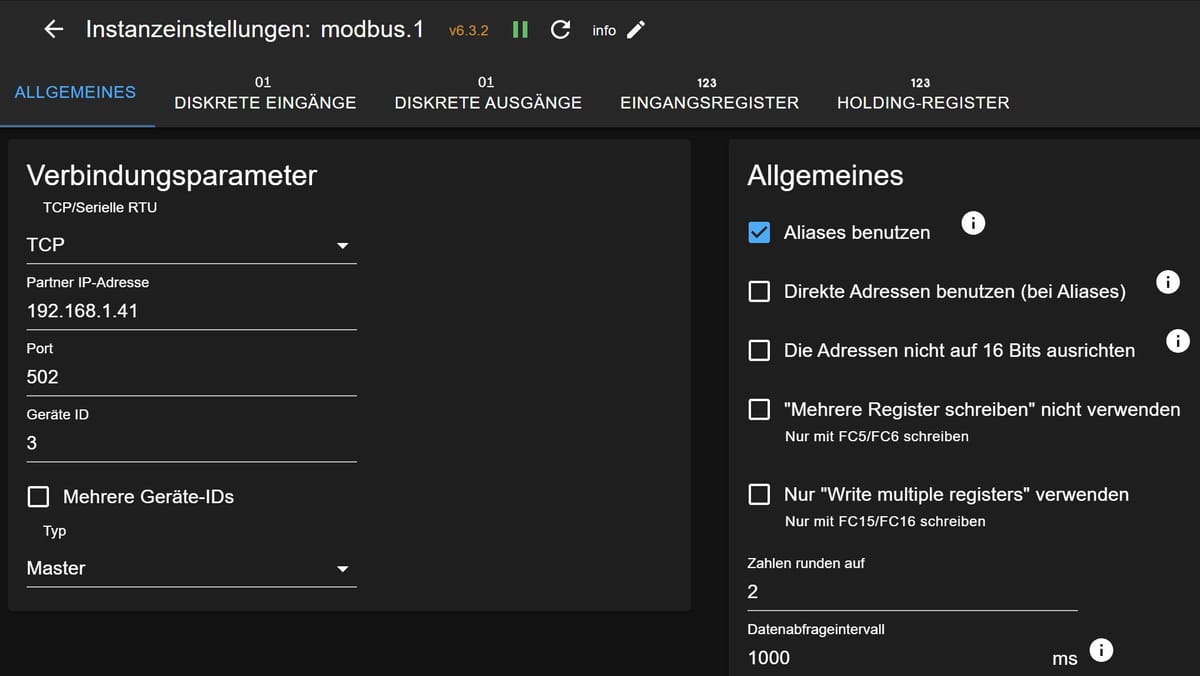Check Nur Write multiple registers verwenden
This screenshot has height=676, width=1200.
point(759,494)
